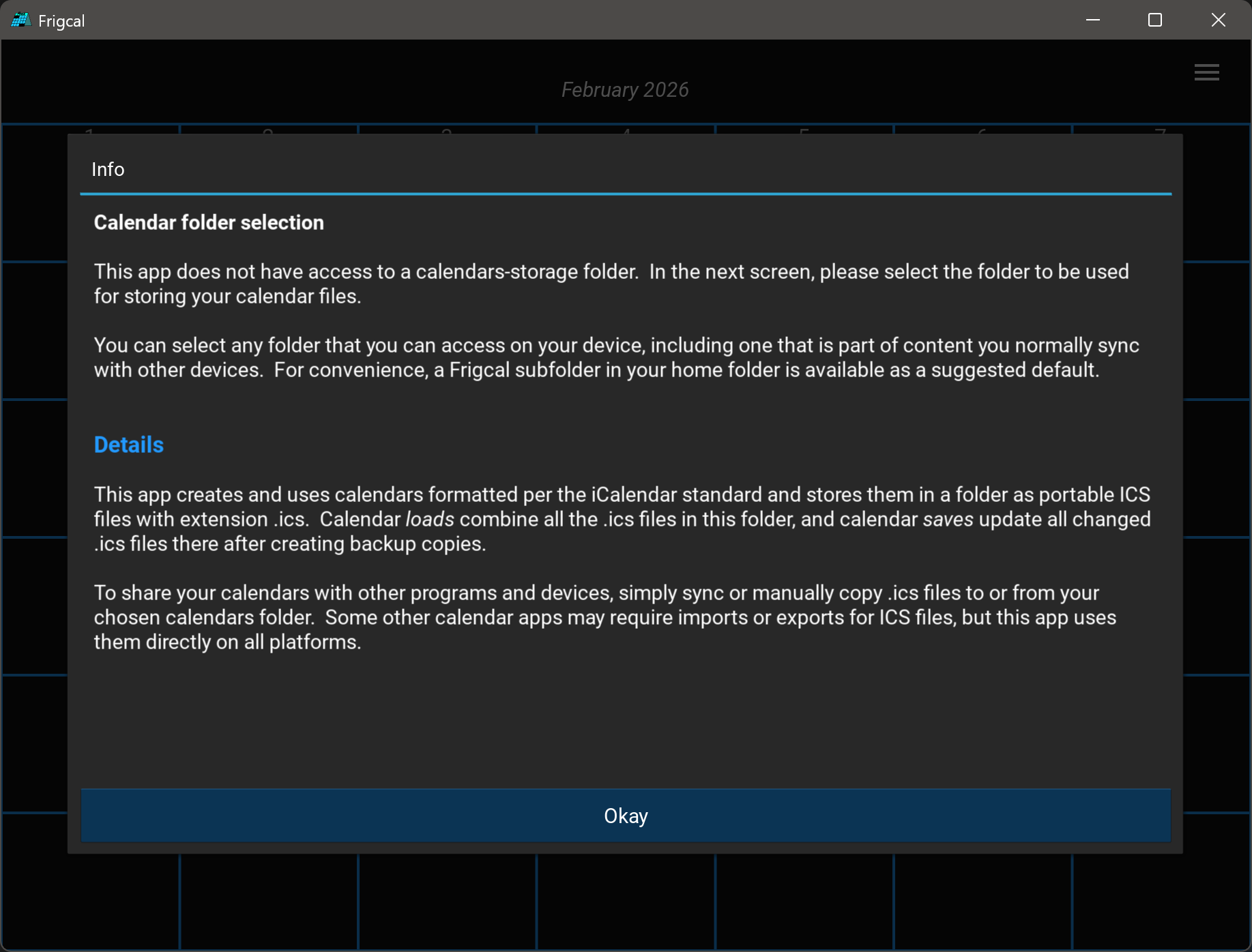Click the italic word "saves"
Screen dimensions: 1252x952
pyautogui.click(x=948, y=520)
